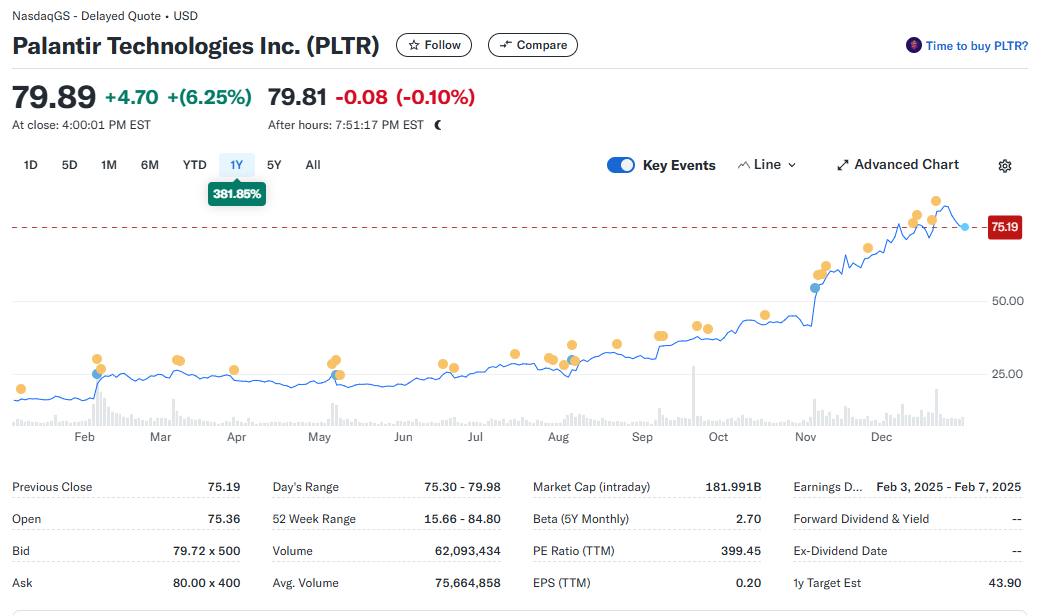This screenshot has height=615, width=1044.
Task: Show the All time range tab
Action: (313, 165)
